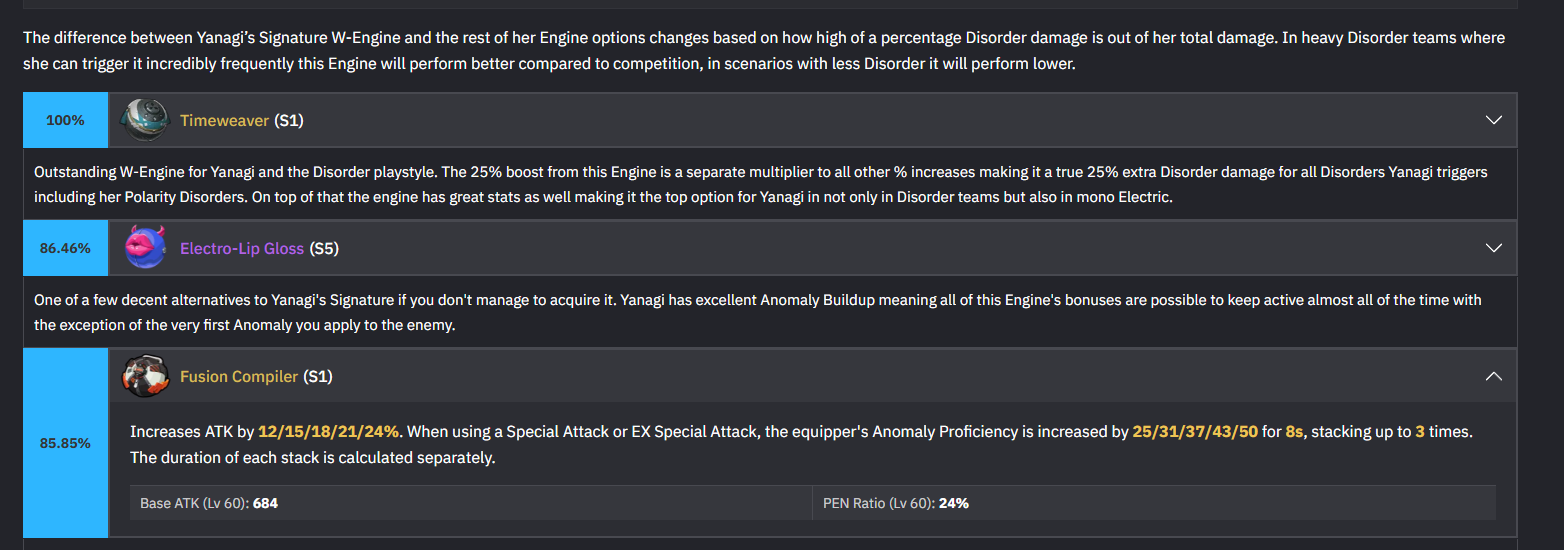
Task: Click the (S1) label beside Timeweaver
Action: click(x=289, y=120)
